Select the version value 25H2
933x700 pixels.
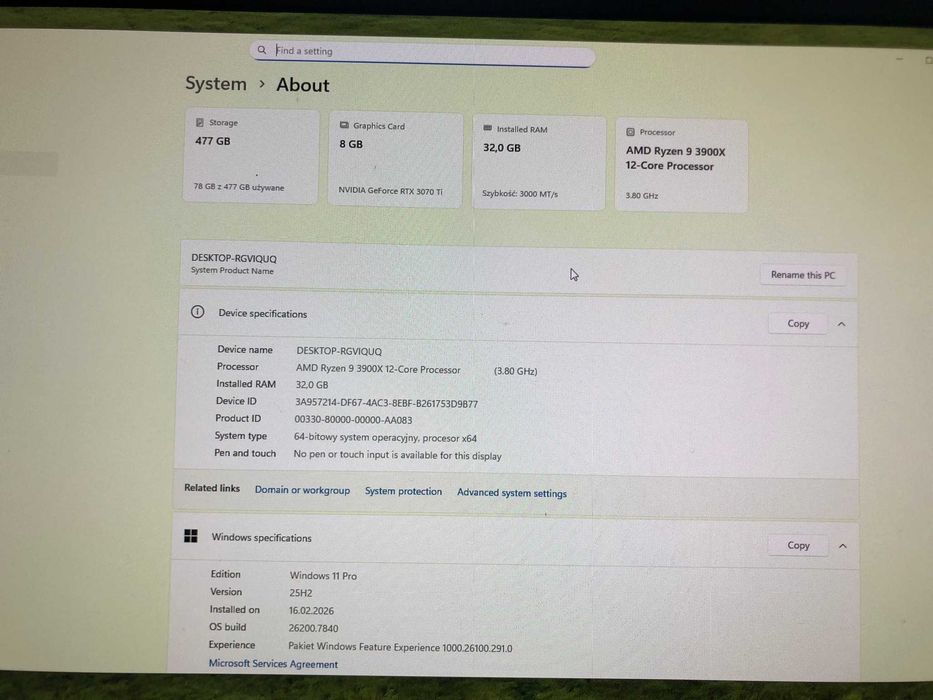[300, 593]
